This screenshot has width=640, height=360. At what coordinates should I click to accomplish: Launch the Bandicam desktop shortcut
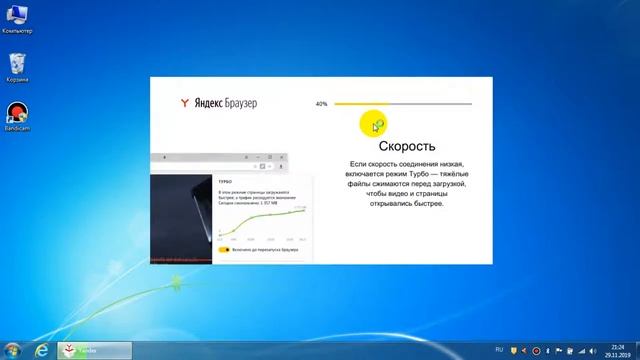click(x=17, y=116)
